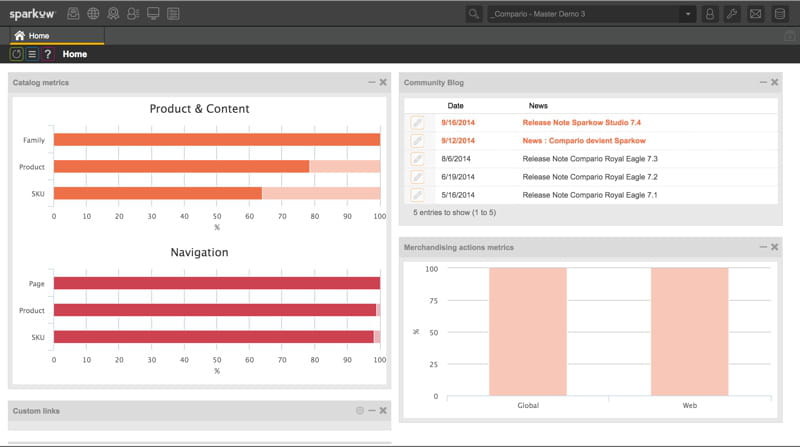Click the green refresh icon
This screenshot has width=800, height=447.
pos(17,54)
